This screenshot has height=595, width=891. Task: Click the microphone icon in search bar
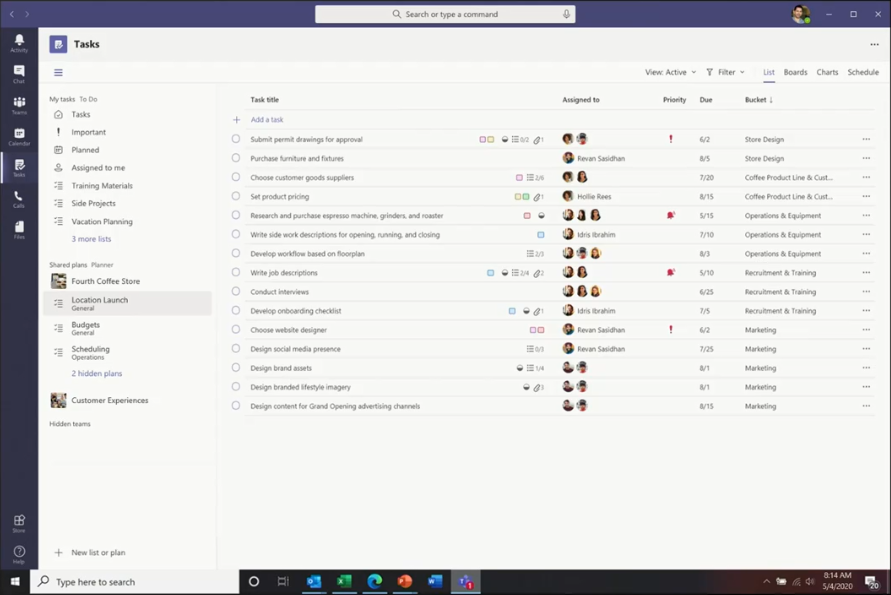(567, 14)
